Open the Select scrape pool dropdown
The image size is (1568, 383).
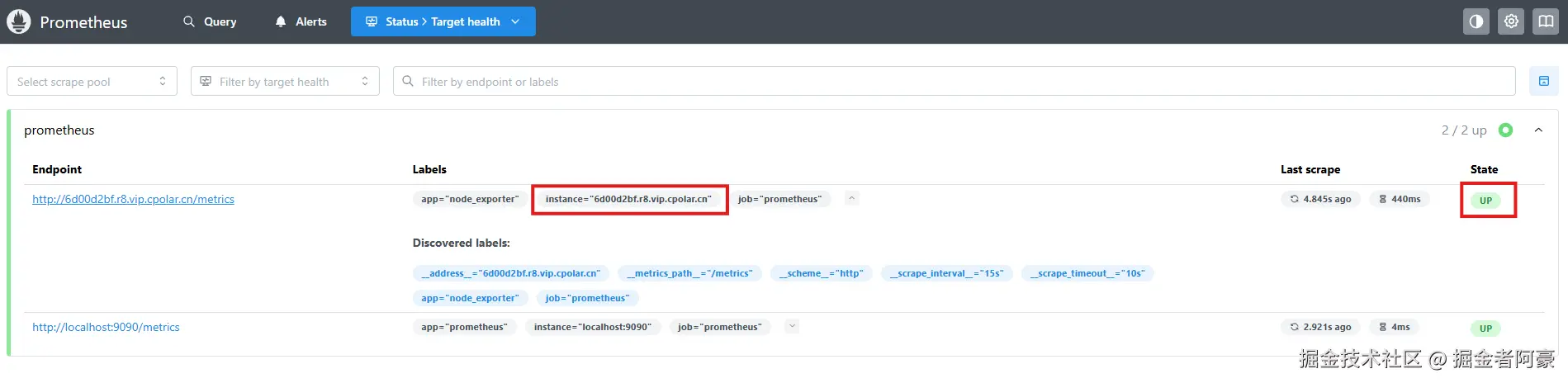92,81
